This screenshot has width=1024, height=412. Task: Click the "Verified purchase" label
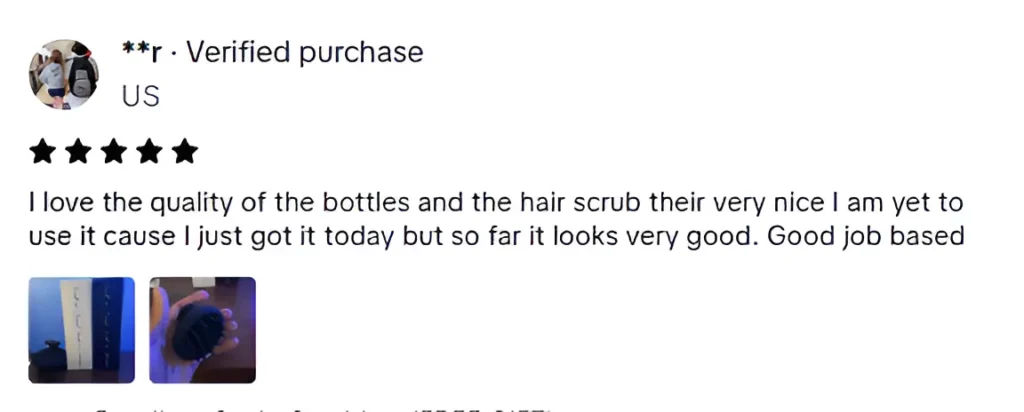click(x=305, y=52)
